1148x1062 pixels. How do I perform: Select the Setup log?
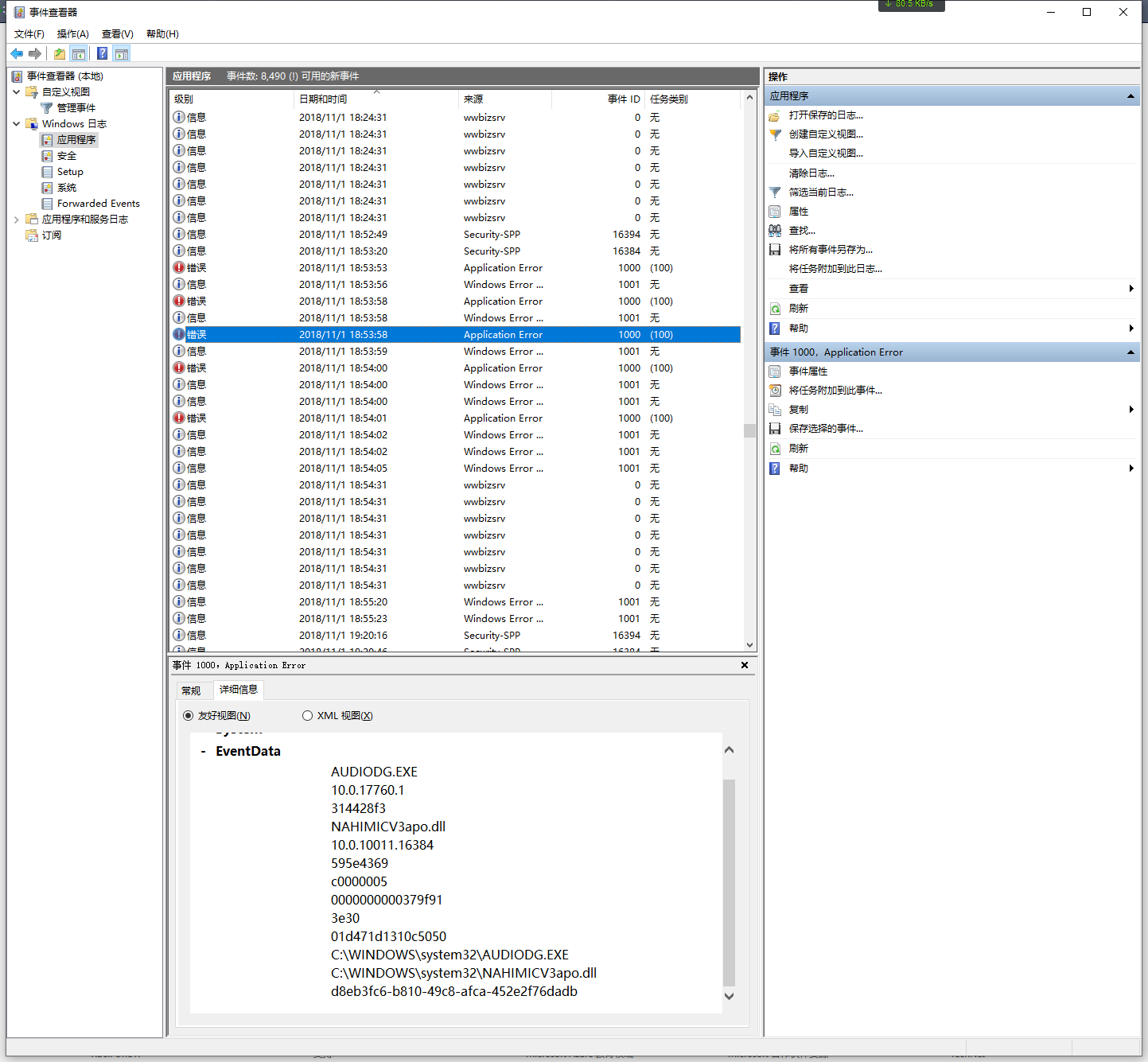[70, 172]
